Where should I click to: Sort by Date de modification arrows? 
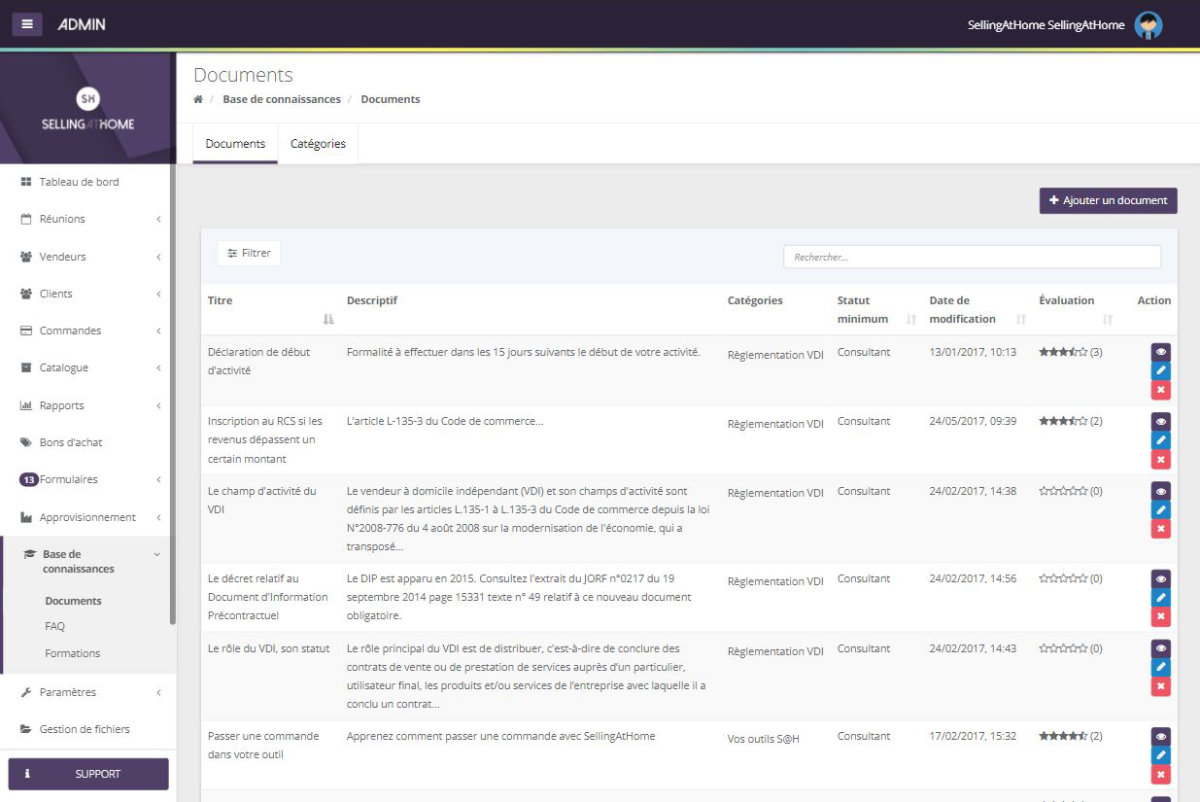tap(1021, 319)
